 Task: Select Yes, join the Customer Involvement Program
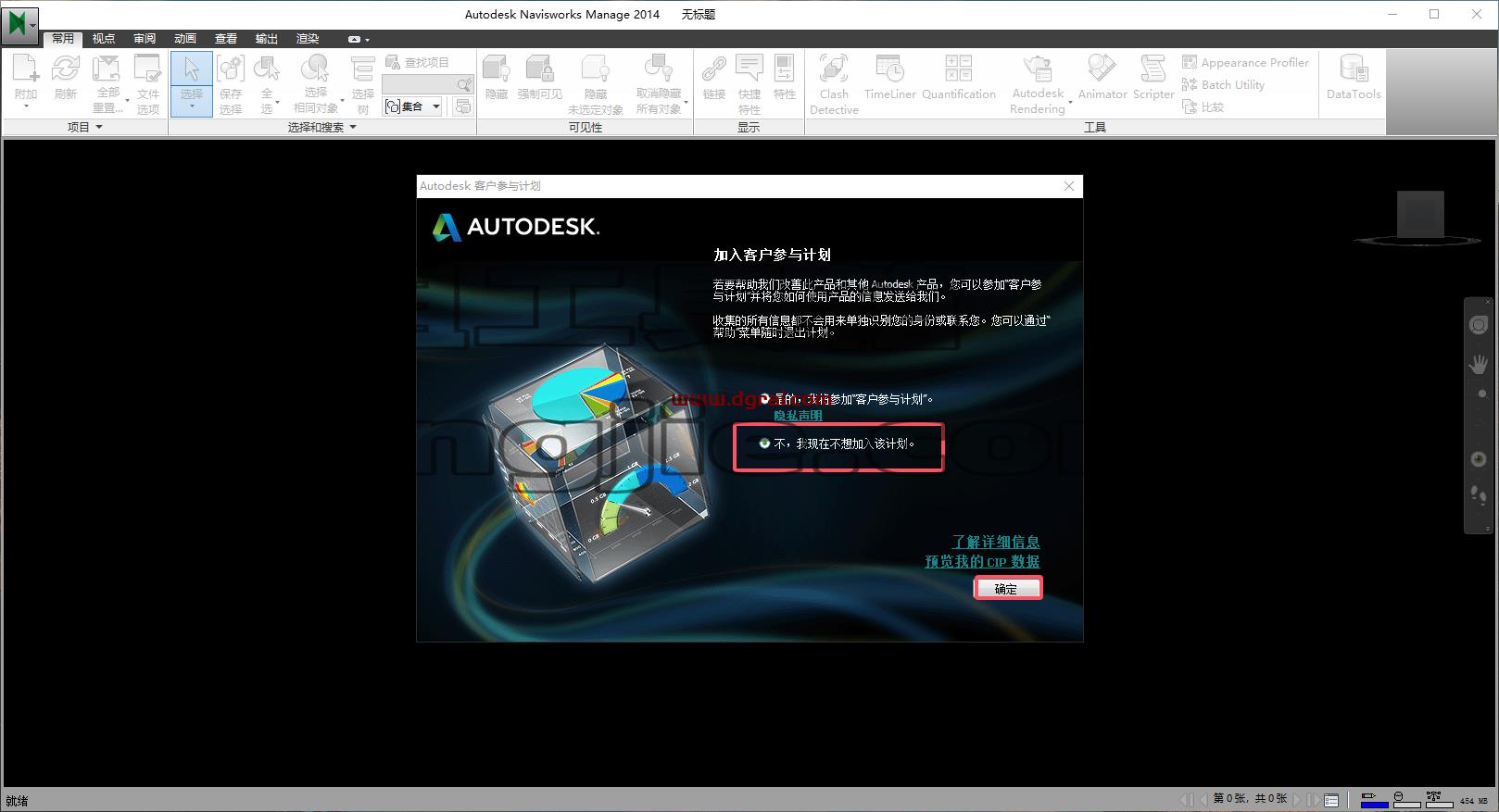[x=764, y=399]
